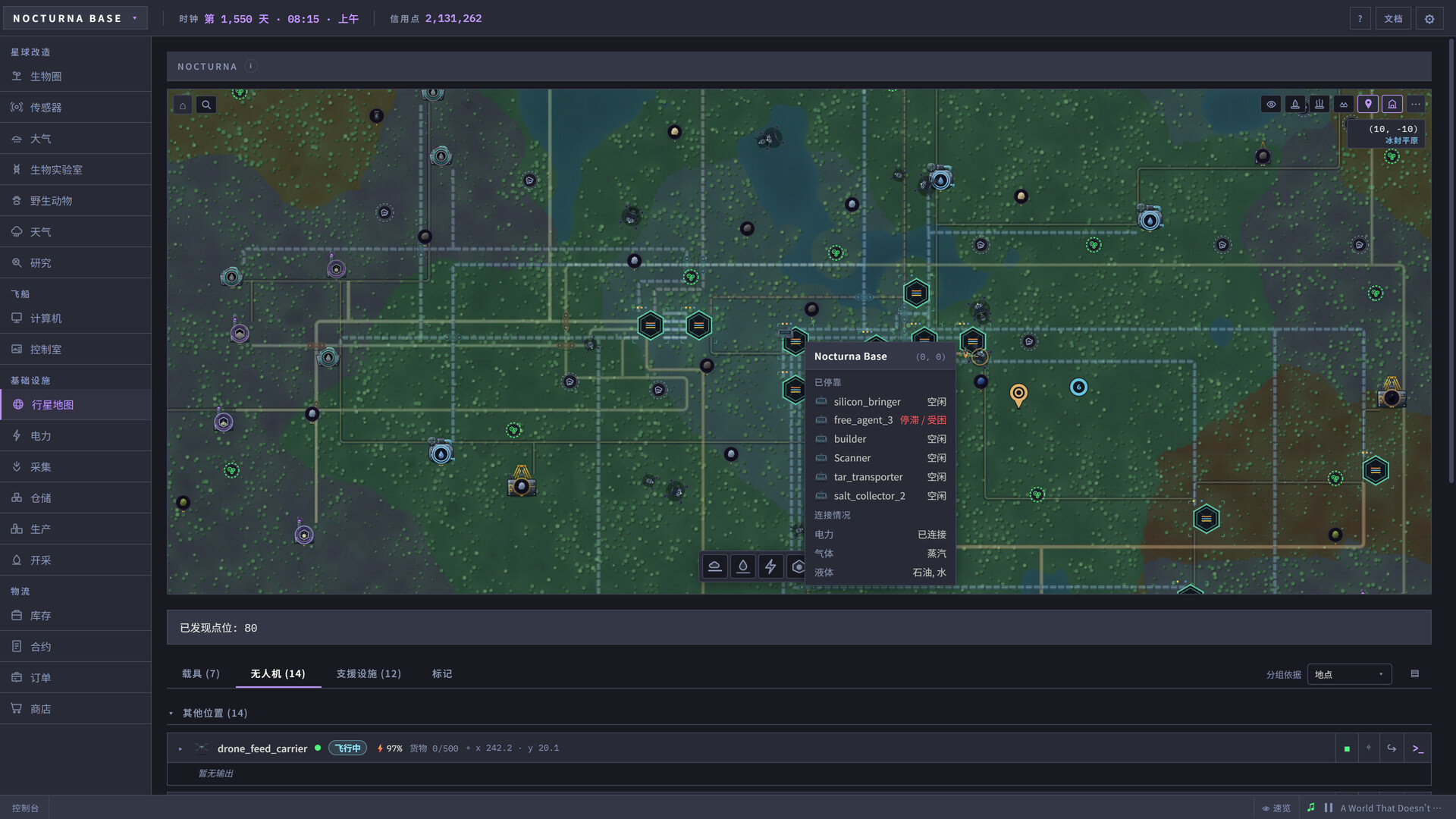Click the info icon beside NOCTURNA
This screenshot has height=819, width=1456.
point(251,67)
